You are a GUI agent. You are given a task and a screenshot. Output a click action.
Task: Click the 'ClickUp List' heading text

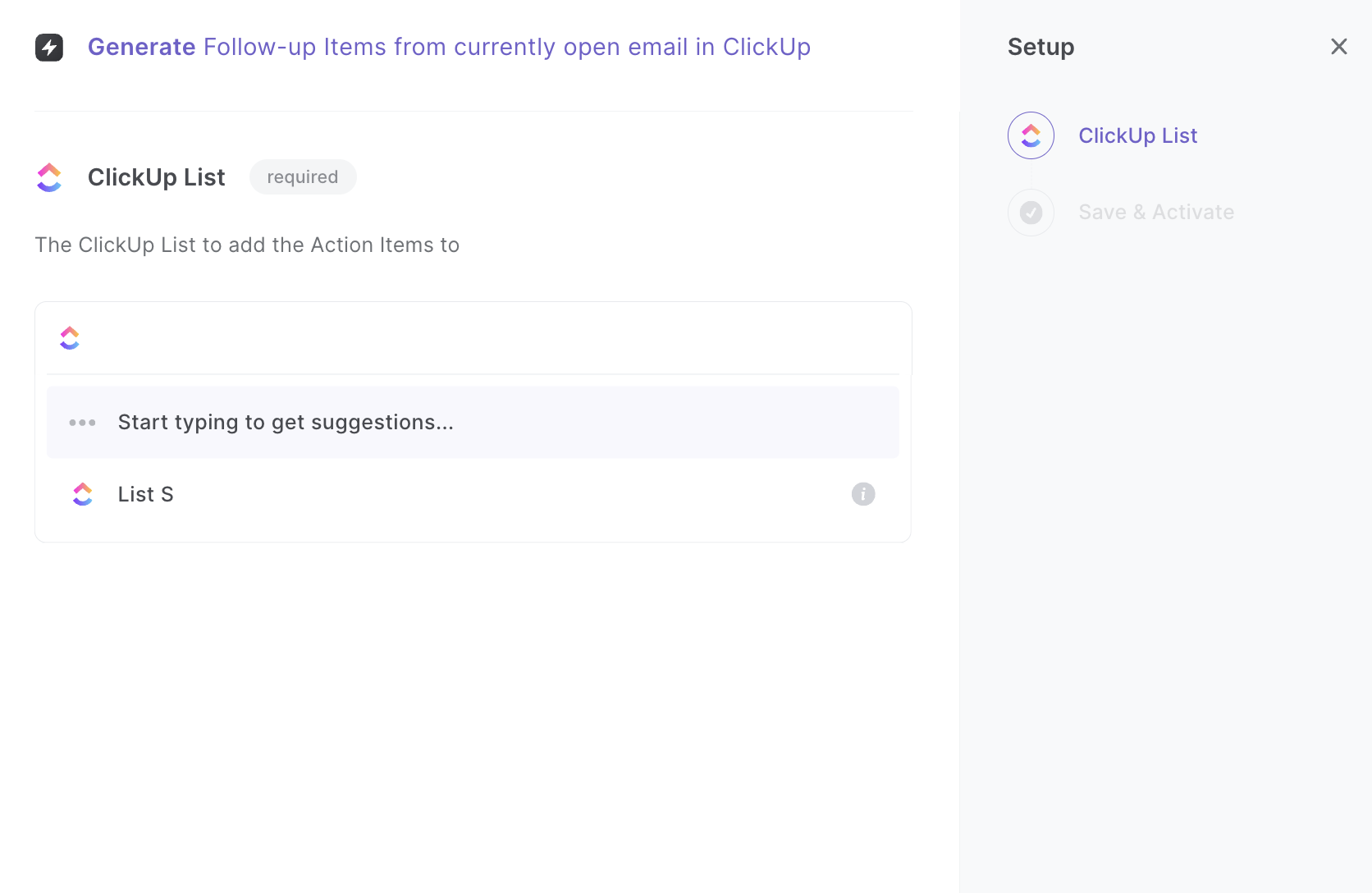click(156, 177)
